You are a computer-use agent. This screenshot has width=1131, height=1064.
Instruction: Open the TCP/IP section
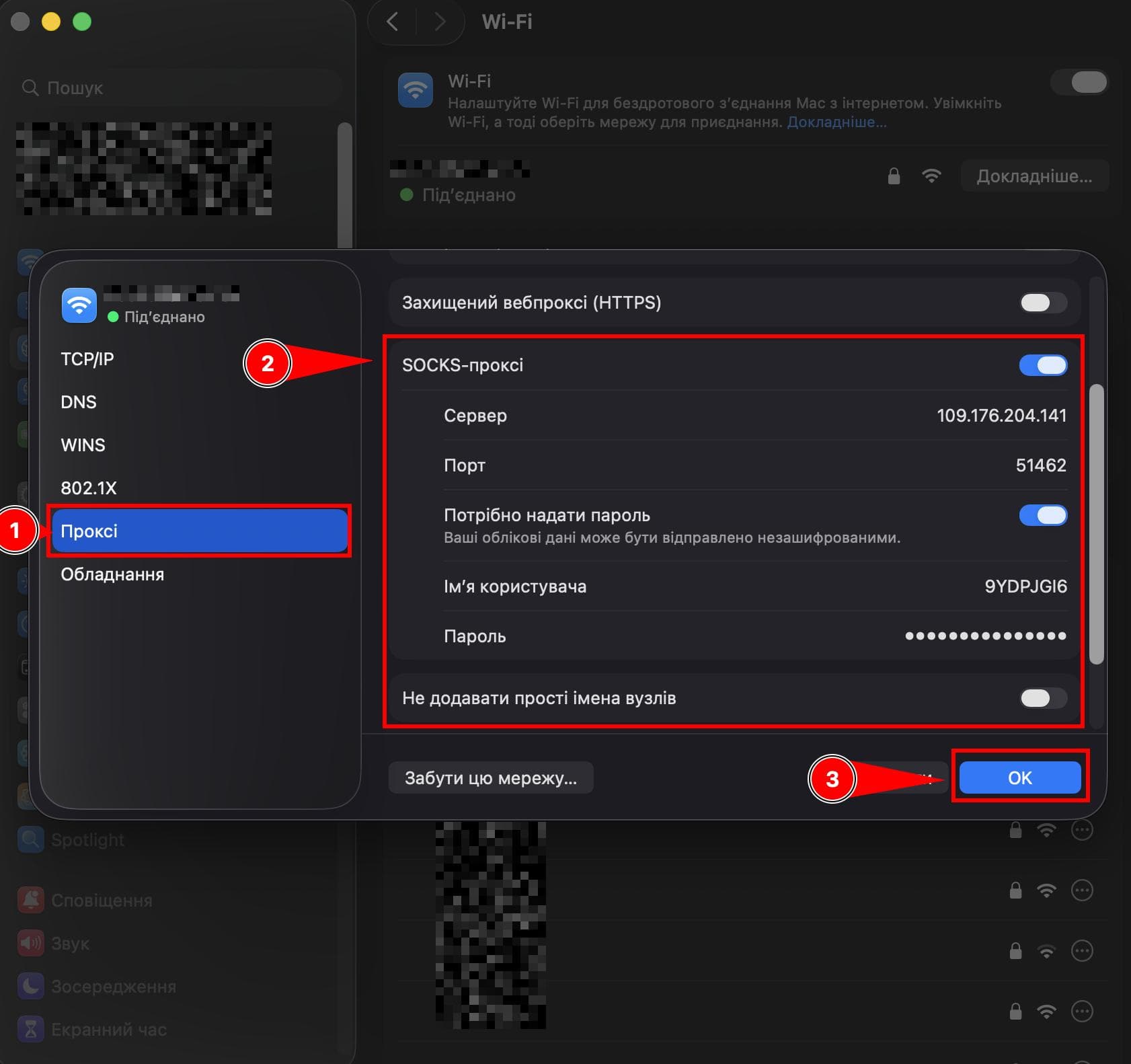87,358
